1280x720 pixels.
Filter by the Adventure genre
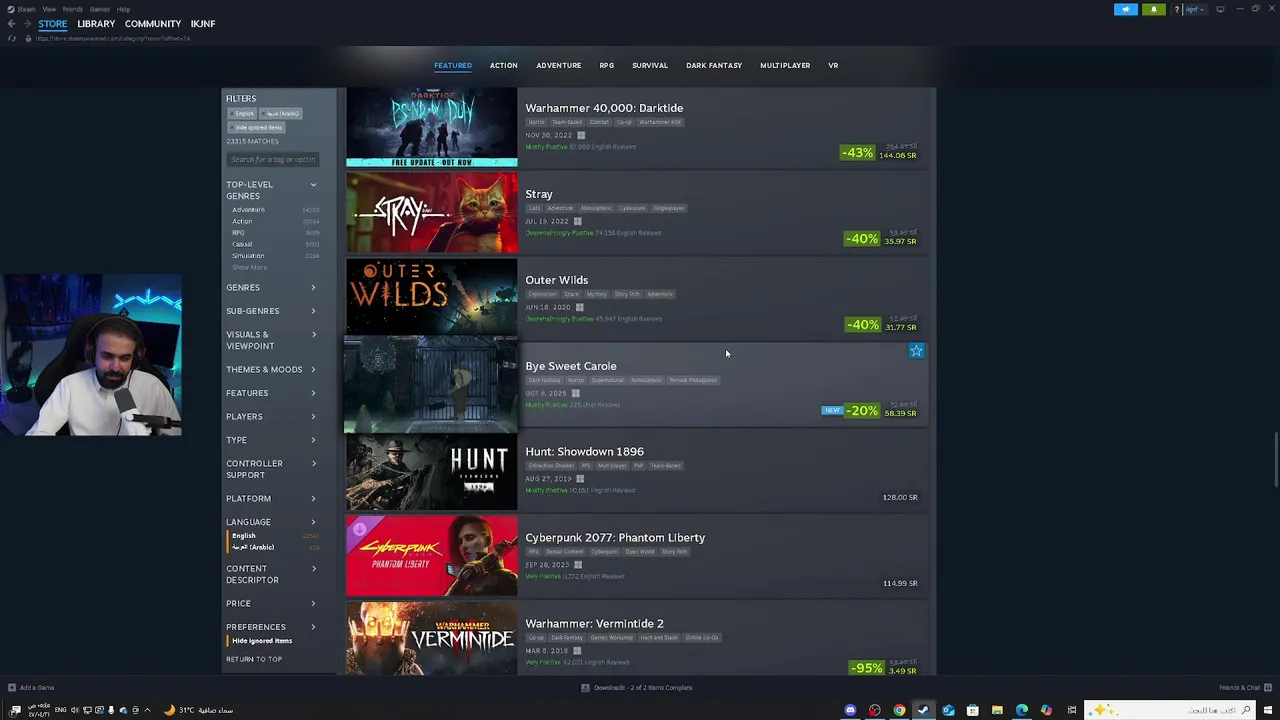248,210
